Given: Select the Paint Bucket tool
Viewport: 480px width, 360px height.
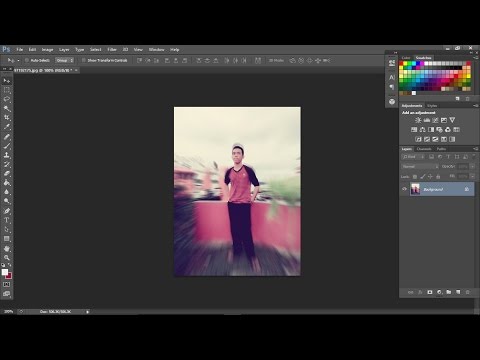Looking at the screenshot, I should coord(7,183).
